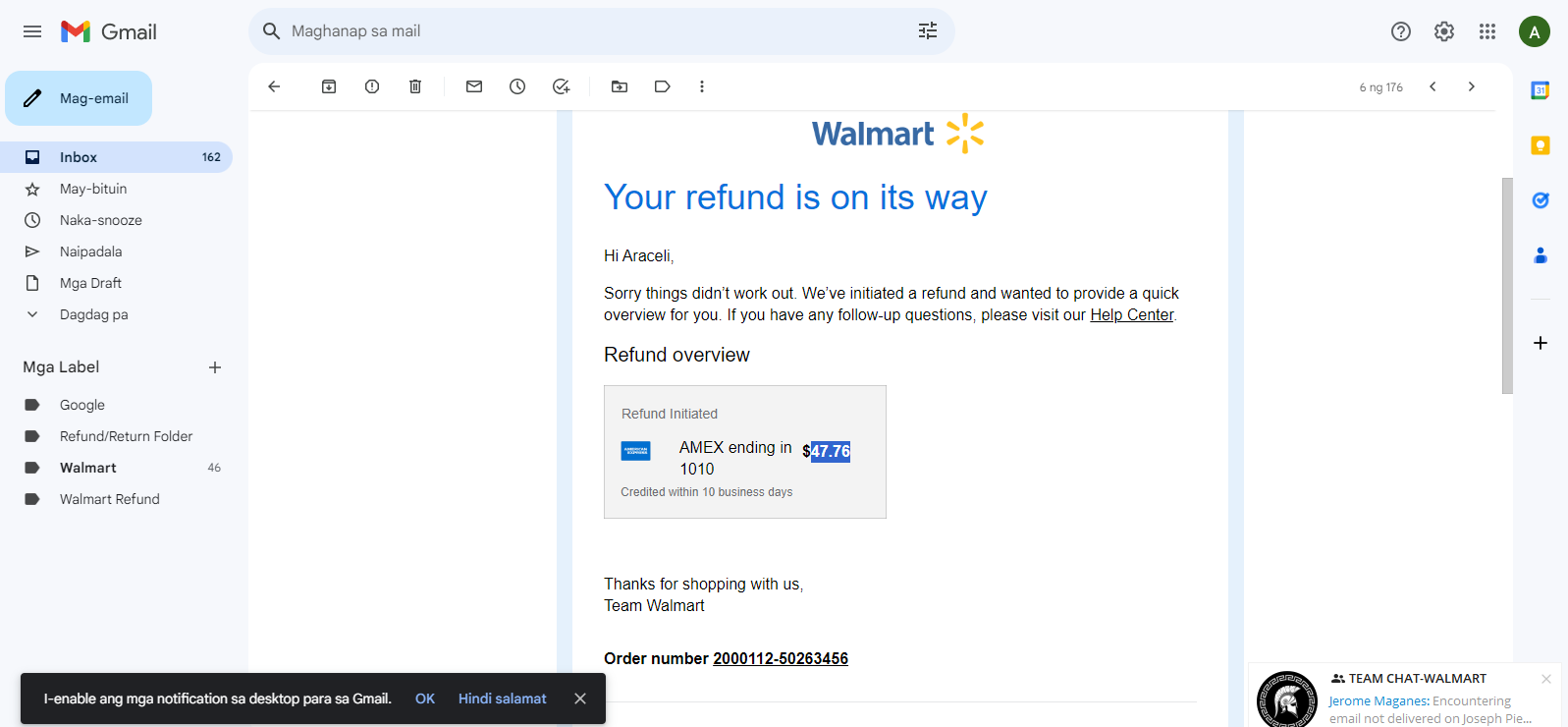Click the Walmart logo in email
This screenshot has height=727, width=1568.
[897, 134]
